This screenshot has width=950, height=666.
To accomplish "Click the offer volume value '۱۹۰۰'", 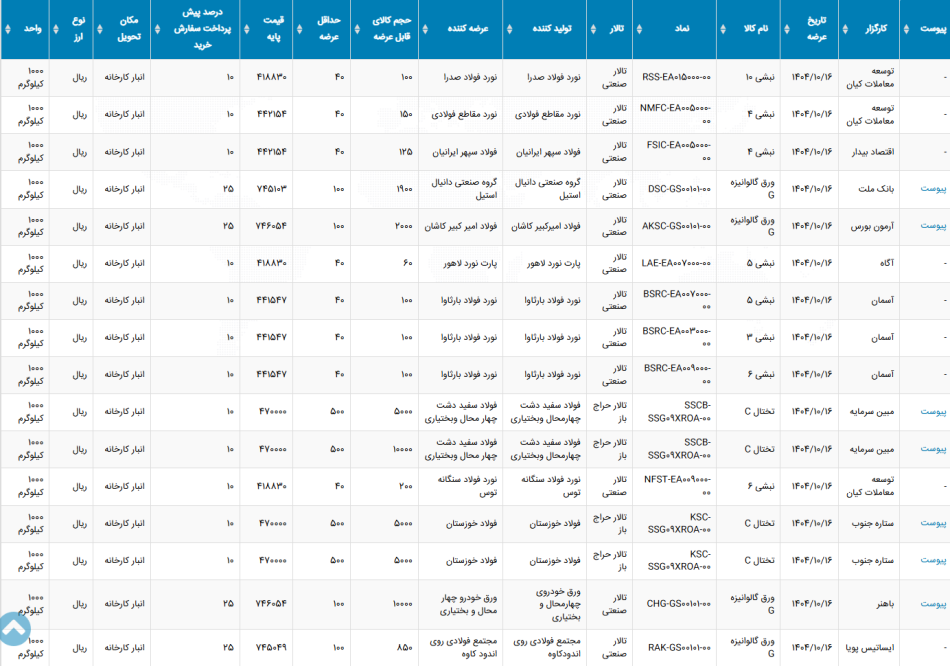I will 404,189.
